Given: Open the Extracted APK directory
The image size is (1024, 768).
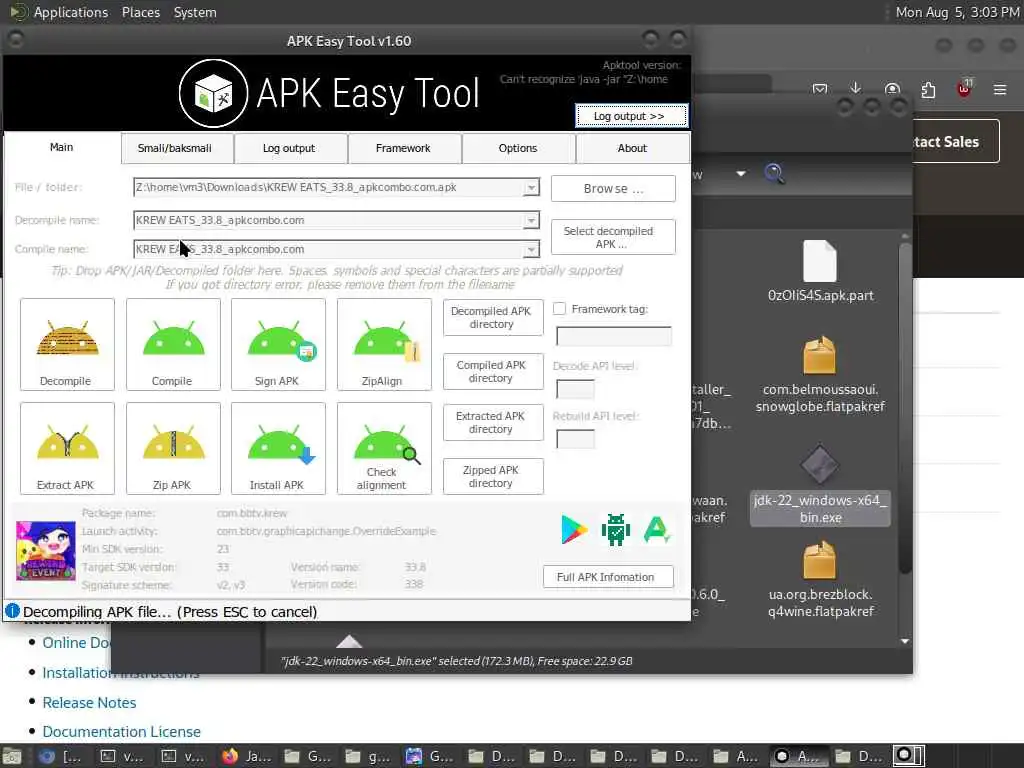Looking at the screenshot, I should pos(493,423).
